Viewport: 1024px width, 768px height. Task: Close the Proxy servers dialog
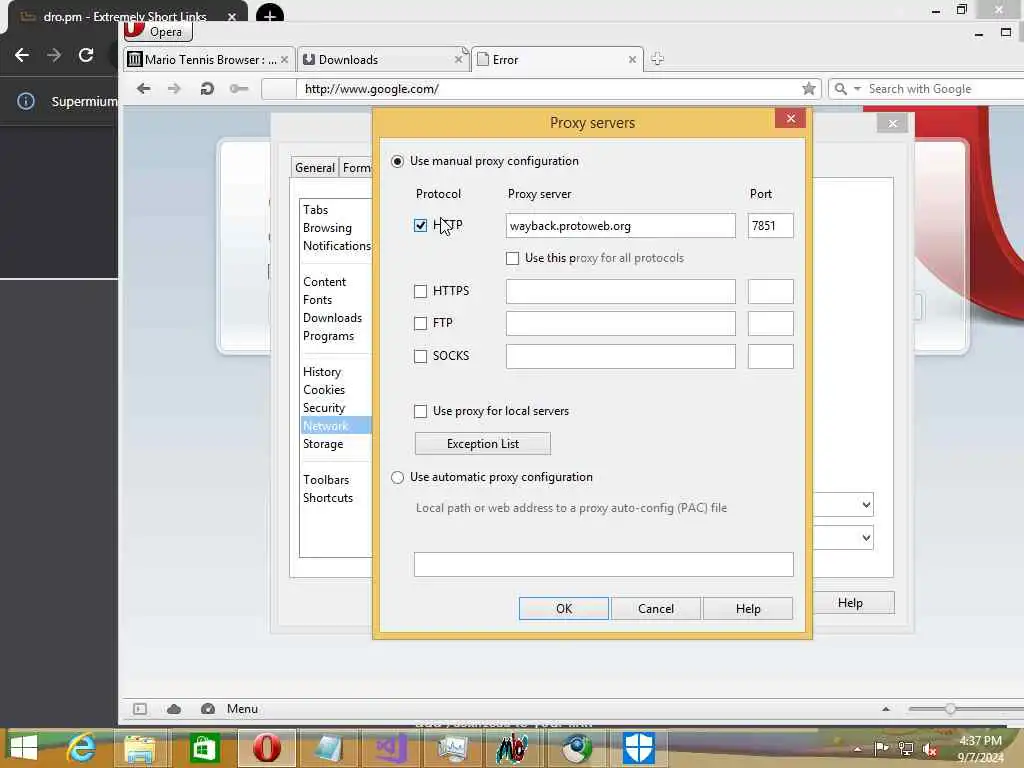[x=790, y=118]
